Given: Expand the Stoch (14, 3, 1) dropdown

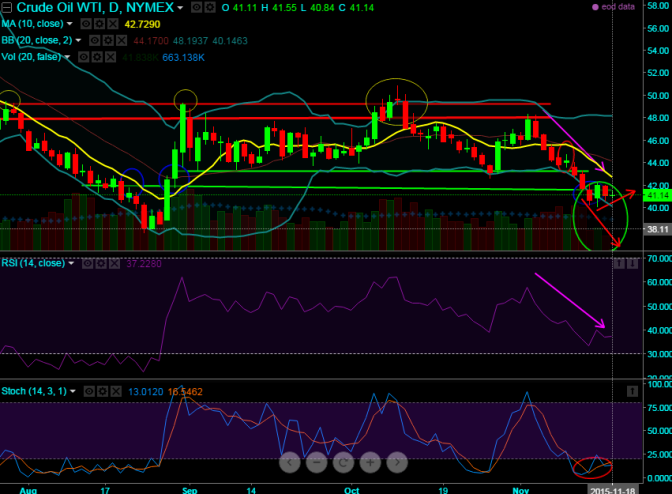Looking at the screenshot, I should tap(73, 391).
